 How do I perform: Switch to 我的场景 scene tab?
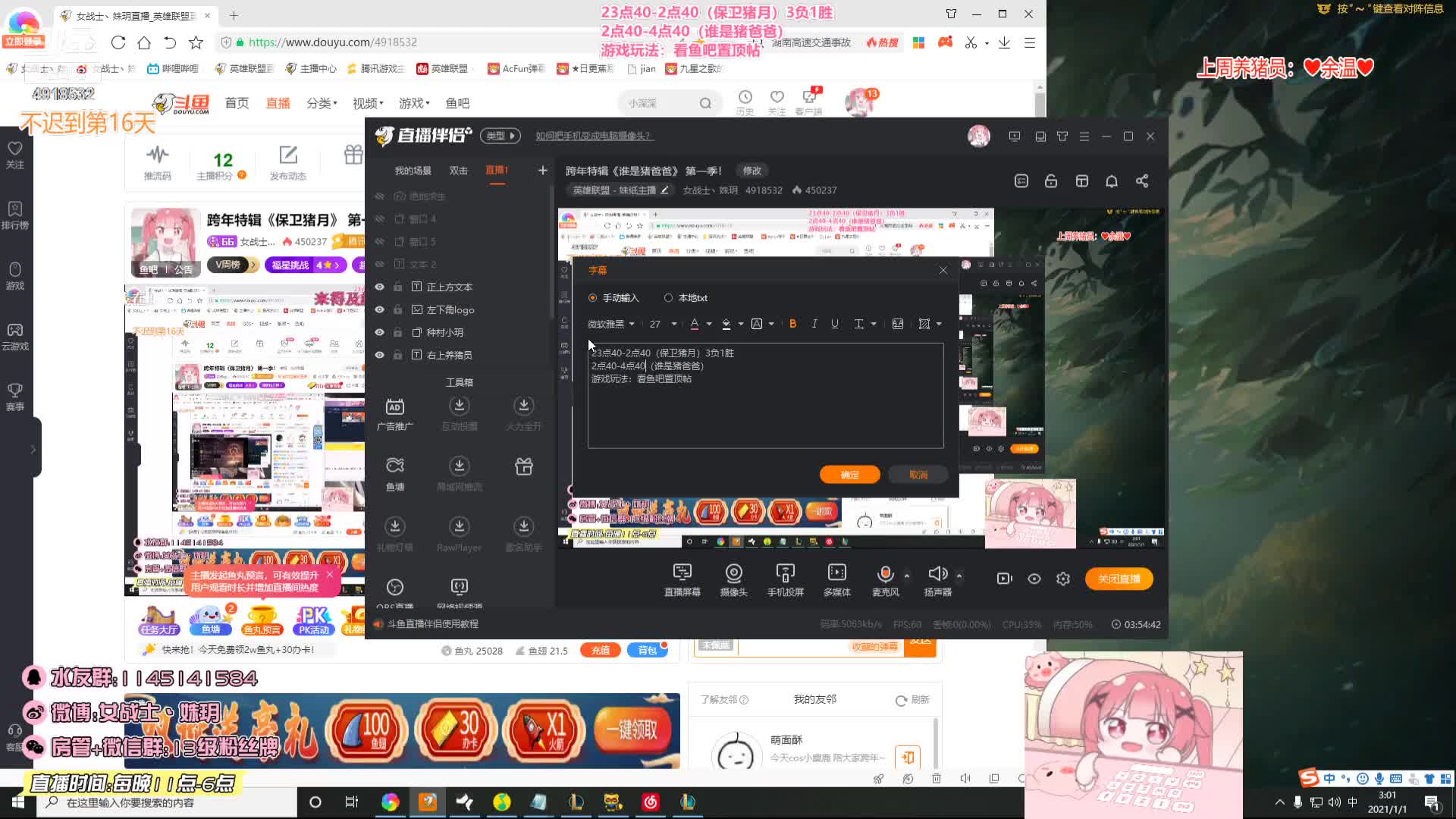pos(413,171)
